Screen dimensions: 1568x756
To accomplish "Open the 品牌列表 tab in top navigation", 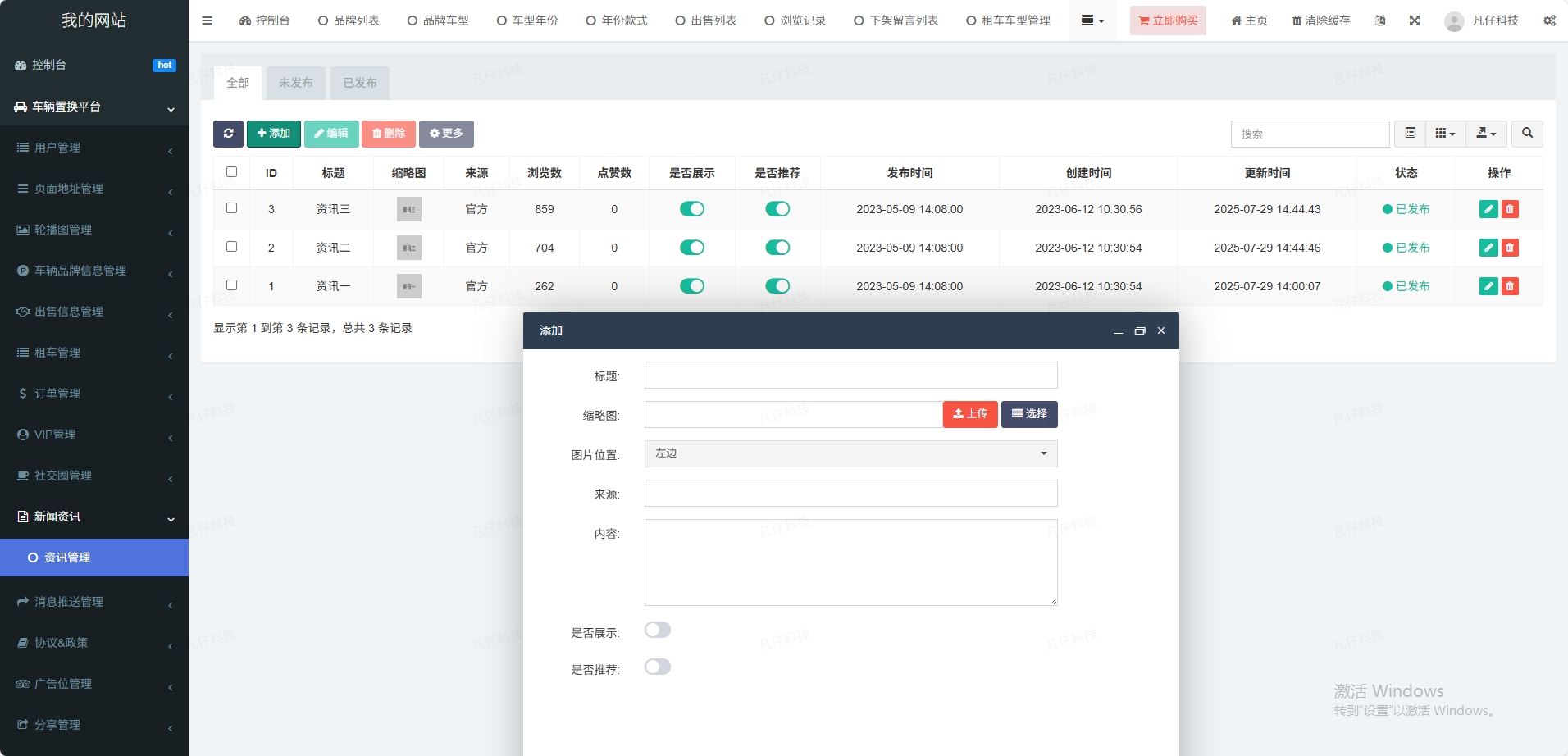I will click(x=349, y=20).
